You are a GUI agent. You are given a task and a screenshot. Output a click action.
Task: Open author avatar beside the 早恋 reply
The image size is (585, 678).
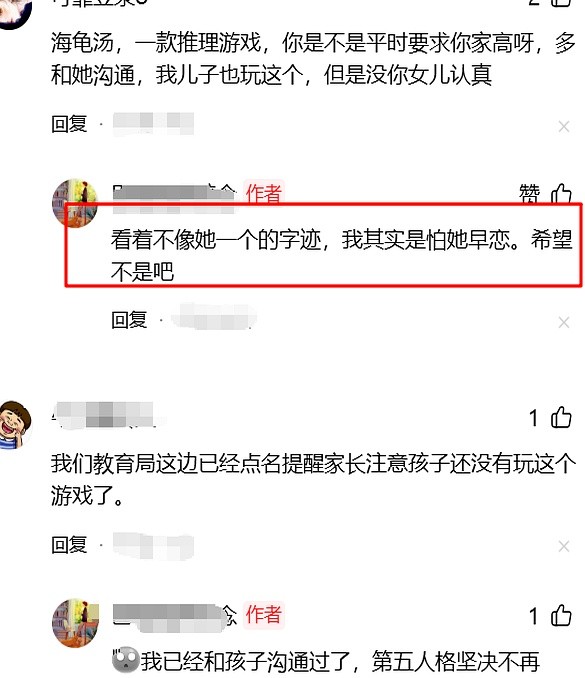click(x=75, y=202)
